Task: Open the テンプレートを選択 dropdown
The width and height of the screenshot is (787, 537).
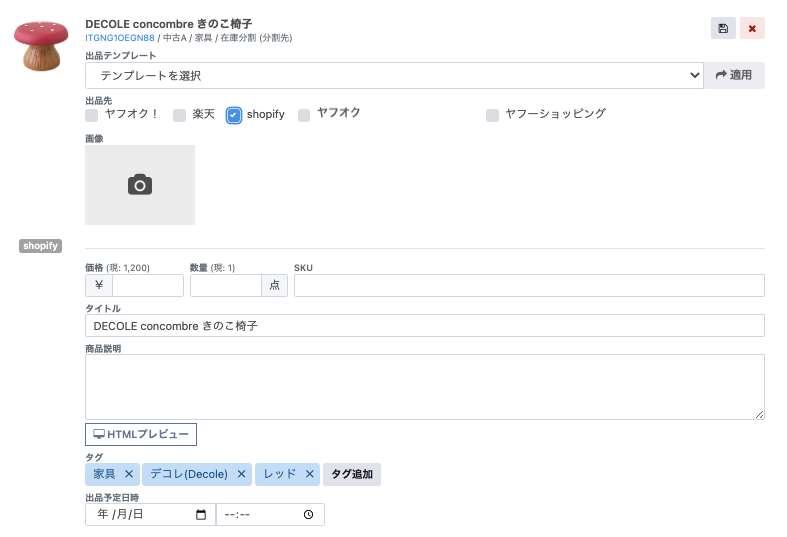Action: click(x=395, y=75)
